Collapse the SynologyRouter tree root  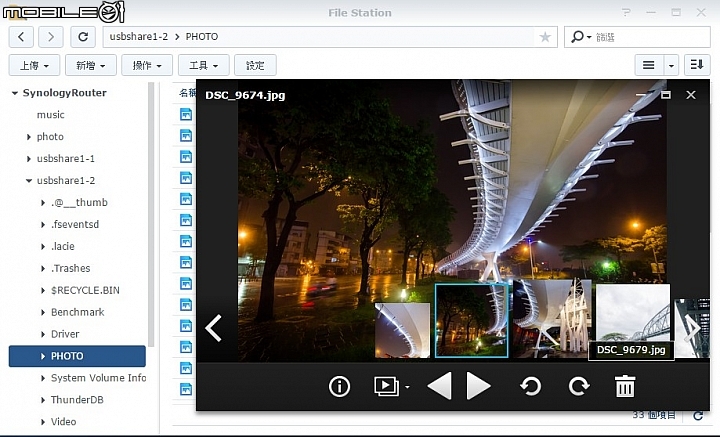tap(15, 93)
